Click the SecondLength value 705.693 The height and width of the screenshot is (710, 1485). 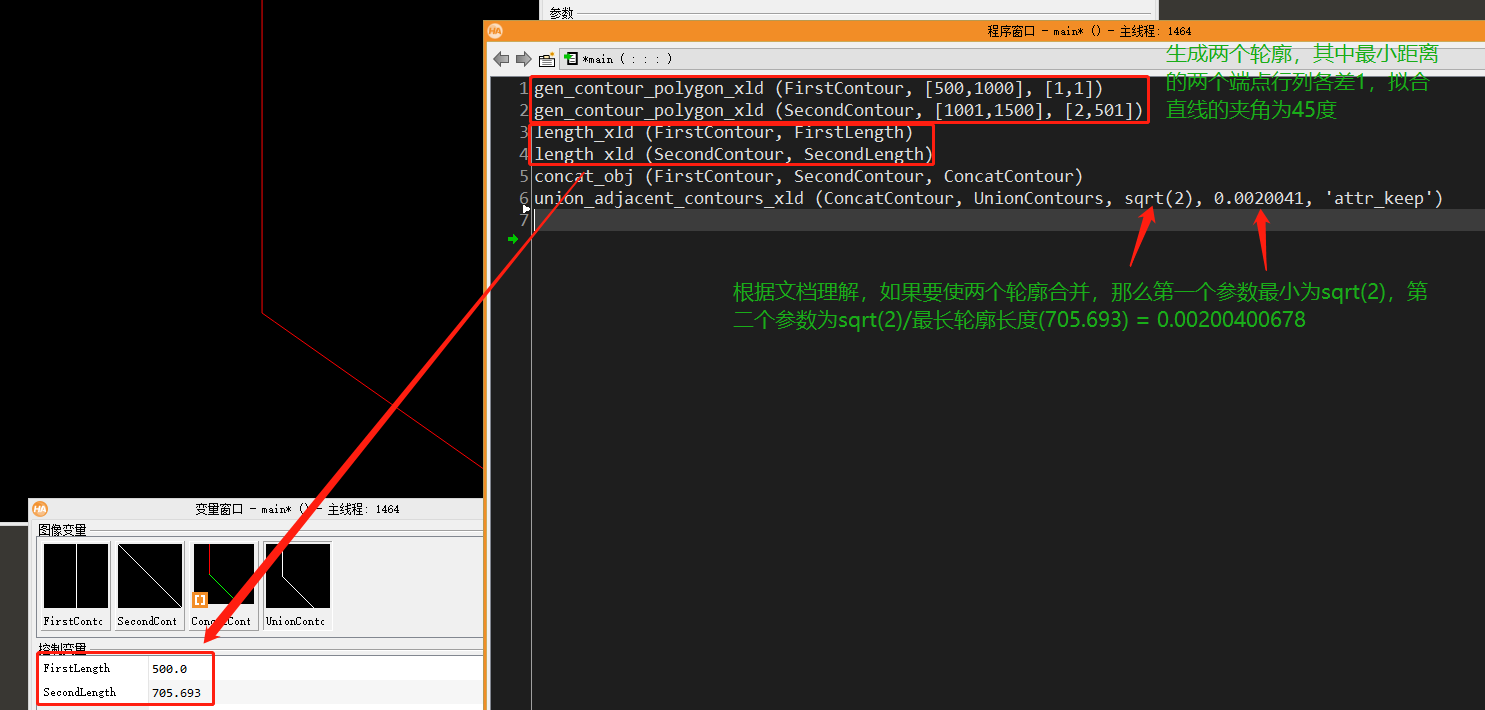[x=176, y=692]
